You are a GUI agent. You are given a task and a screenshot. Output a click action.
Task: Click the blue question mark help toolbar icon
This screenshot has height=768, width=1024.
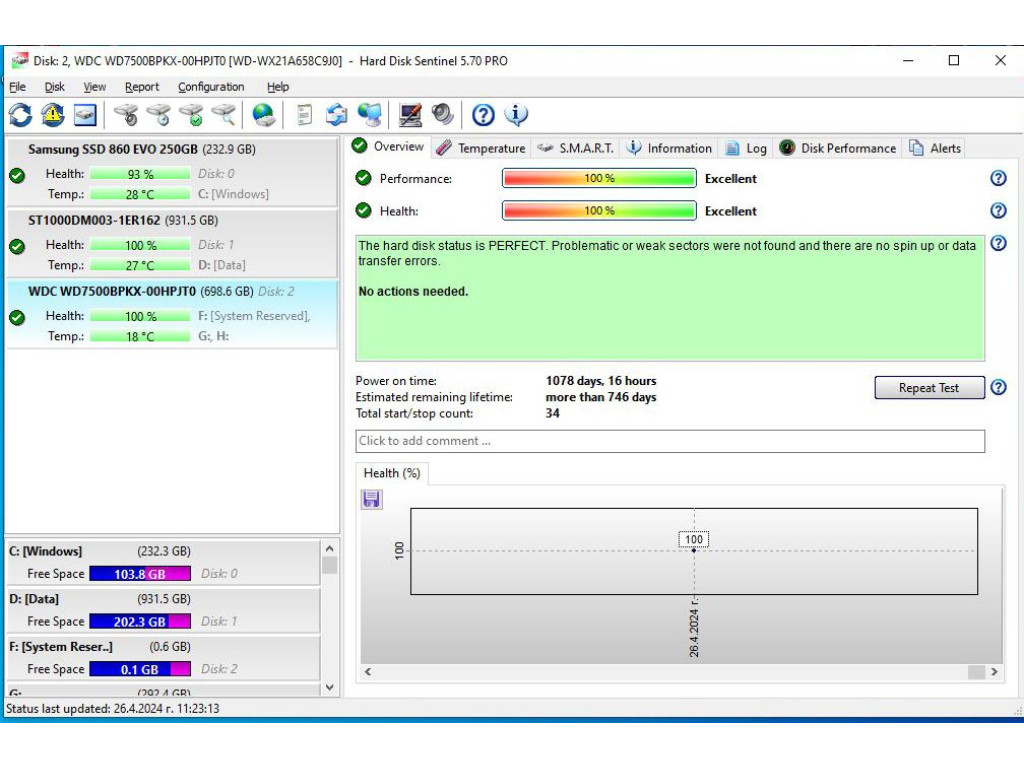tap(483, 115)
